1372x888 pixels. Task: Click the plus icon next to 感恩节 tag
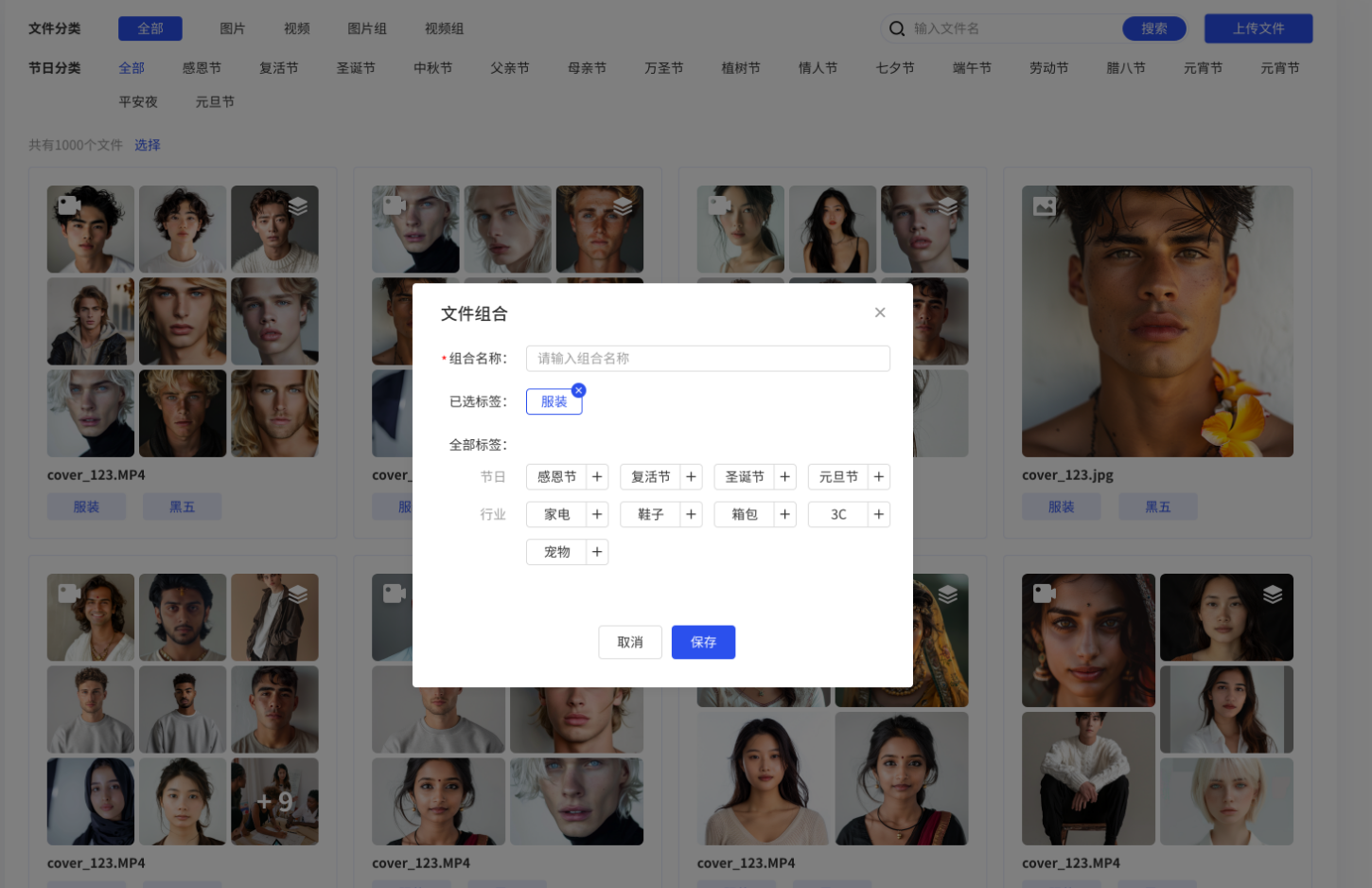tap(597, 477)
